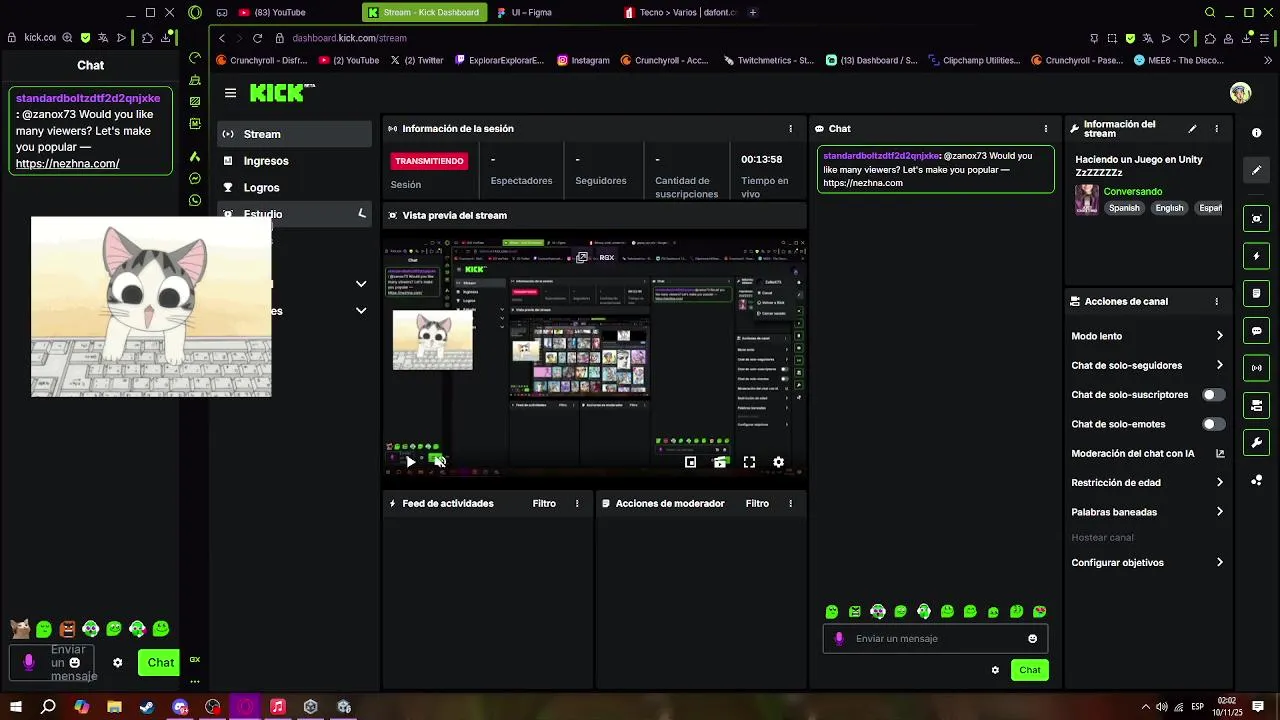Enable Chat de solo-suscriptores switch
This screenshot has width=1280, height=720.
click(1213, 395)
